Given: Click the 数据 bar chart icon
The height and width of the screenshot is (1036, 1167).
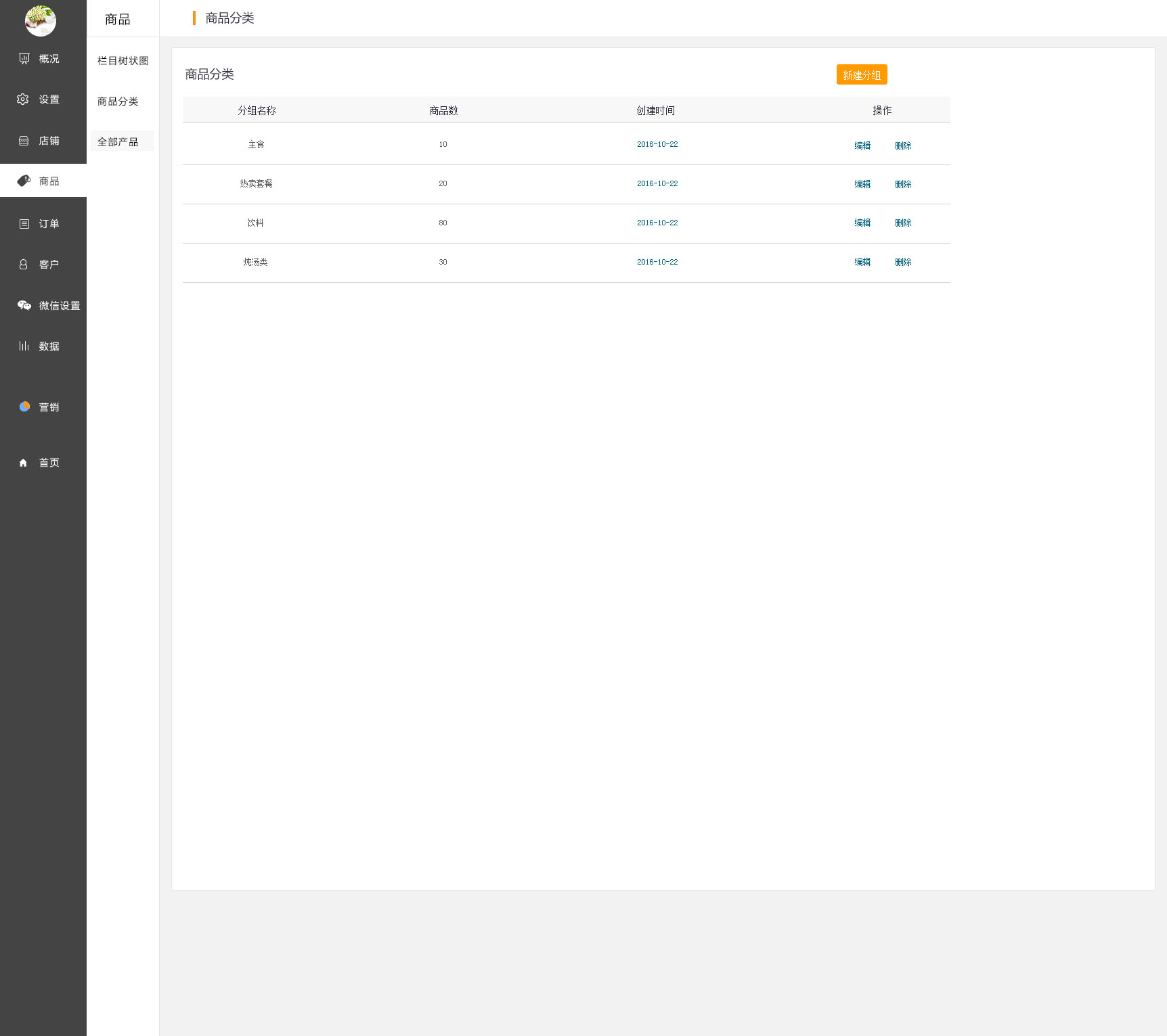Looking at the screenshot, I should [24, 346].
